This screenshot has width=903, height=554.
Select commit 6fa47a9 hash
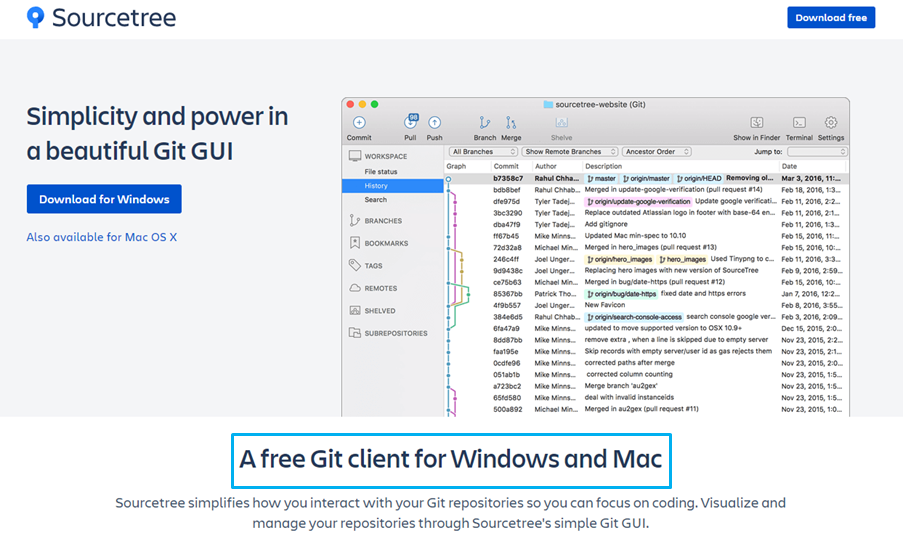pos(506,328)
